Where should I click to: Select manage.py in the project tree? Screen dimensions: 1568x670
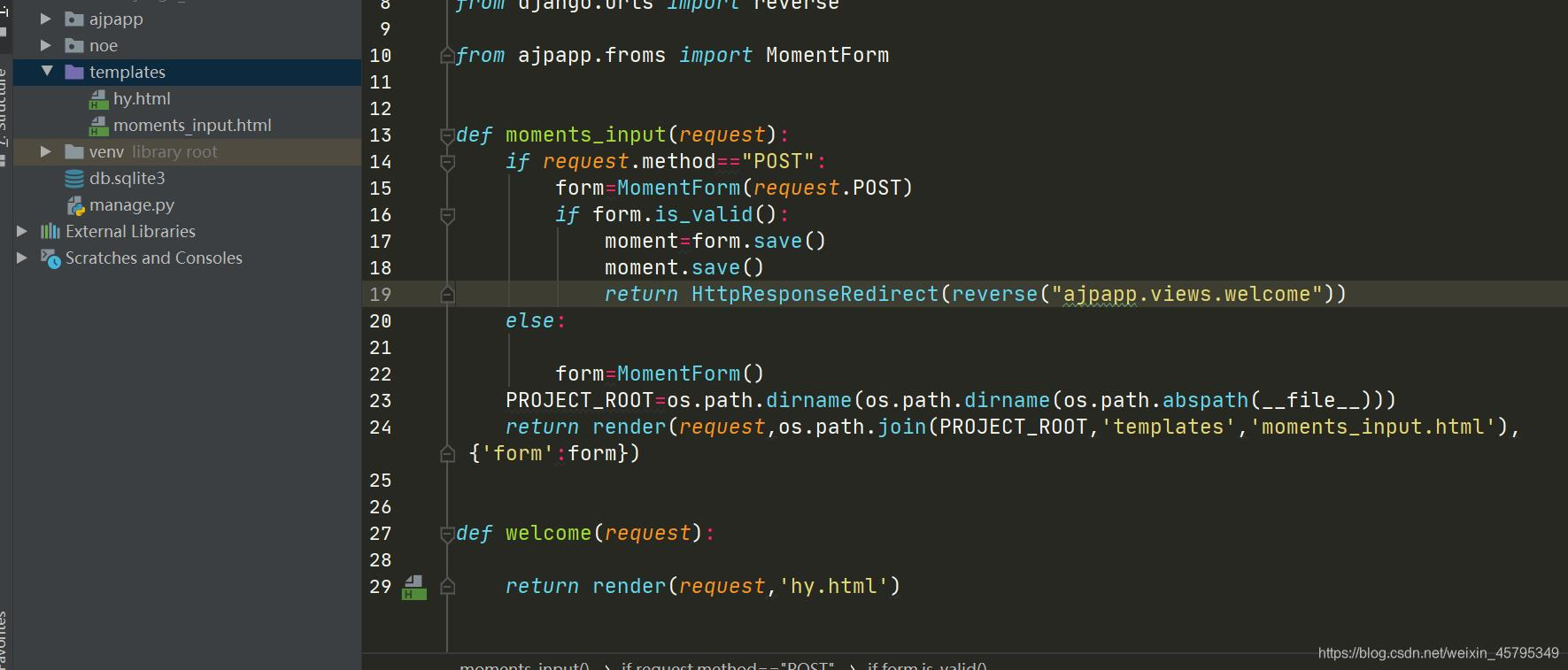(x=132, y=204)
